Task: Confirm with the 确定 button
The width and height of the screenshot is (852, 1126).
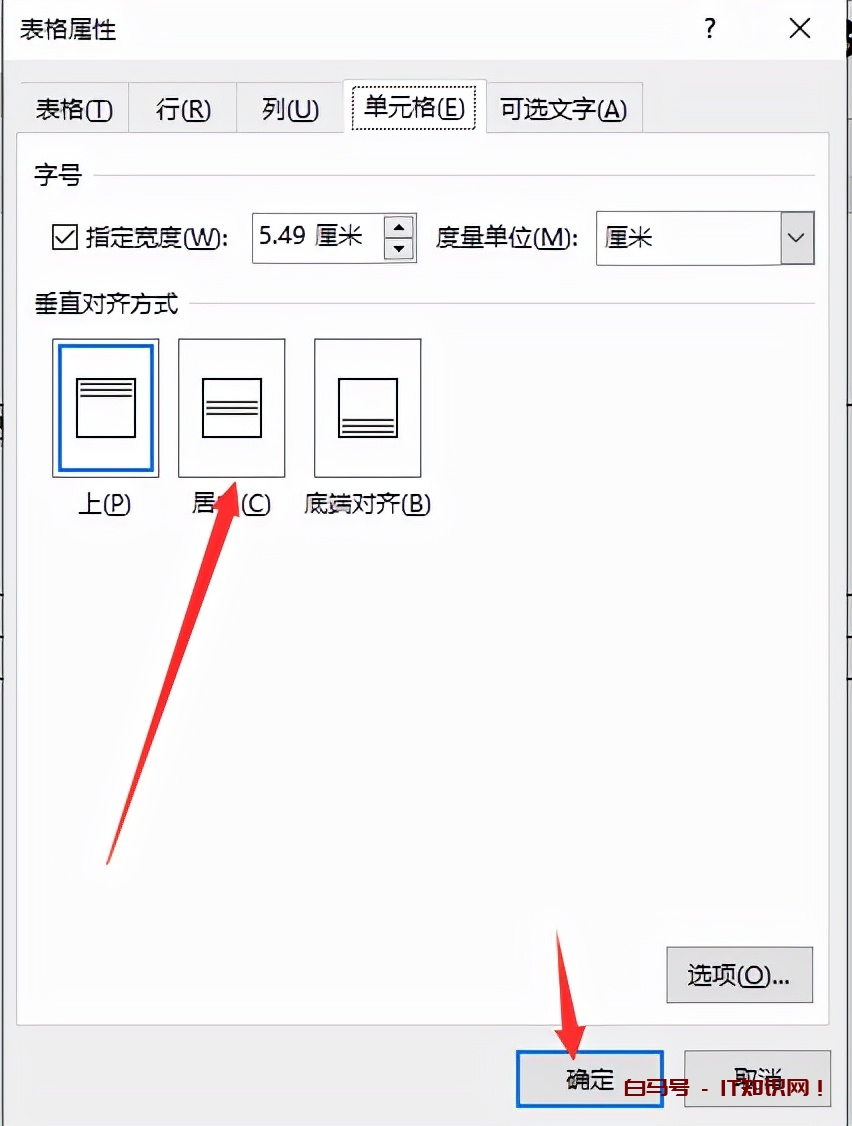Action: 589,1079
